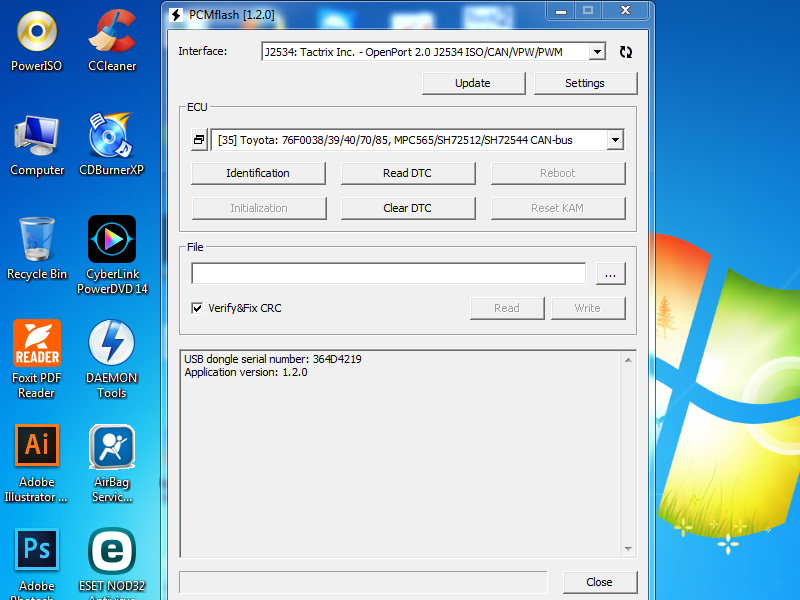This screenshot has height=600, width=800.
Task: Launch Foxit PDF Reader icon
Action: click(x=37, y=359)
